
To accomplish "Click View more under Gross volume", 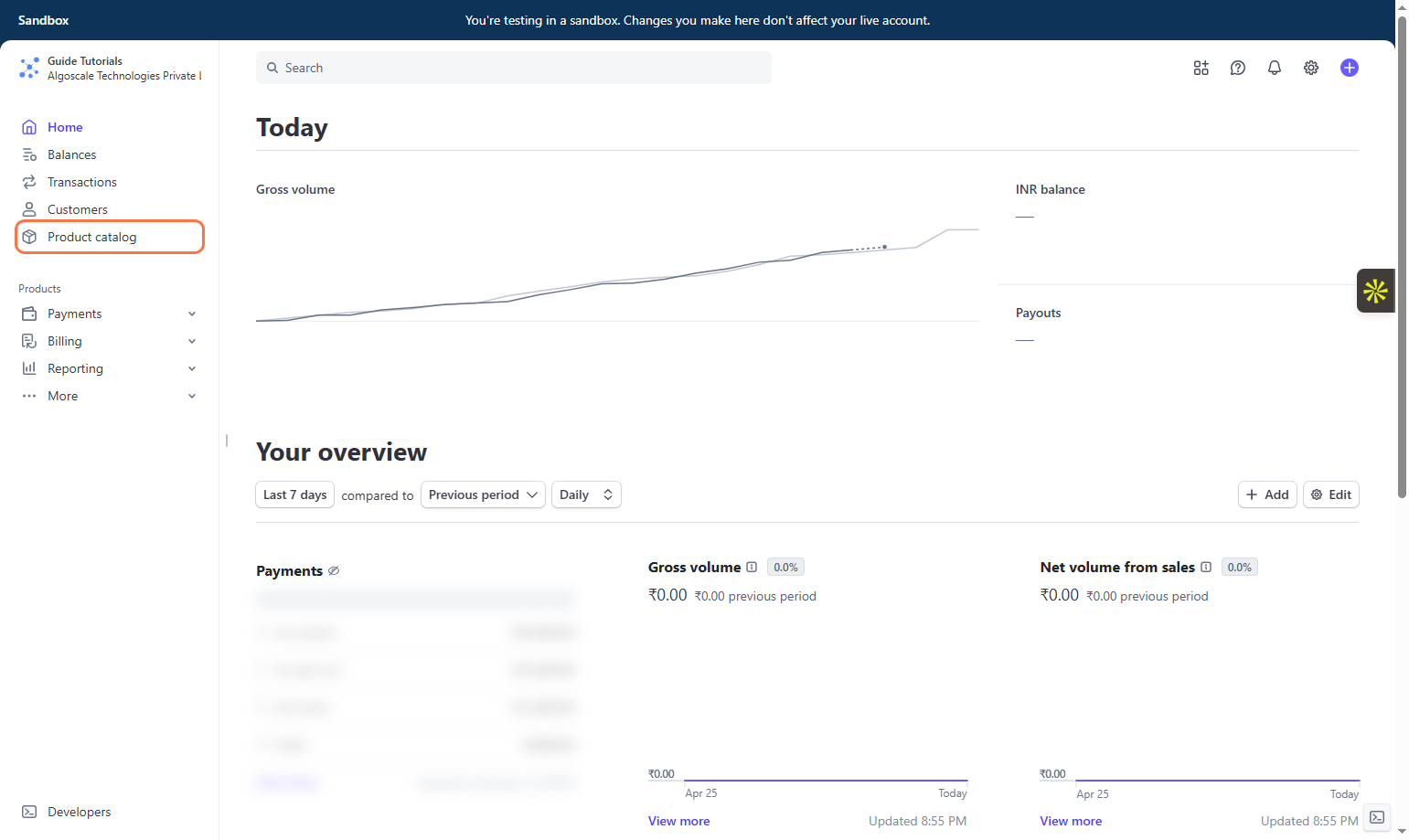I will pyautogui.click(x=679, y=821).
